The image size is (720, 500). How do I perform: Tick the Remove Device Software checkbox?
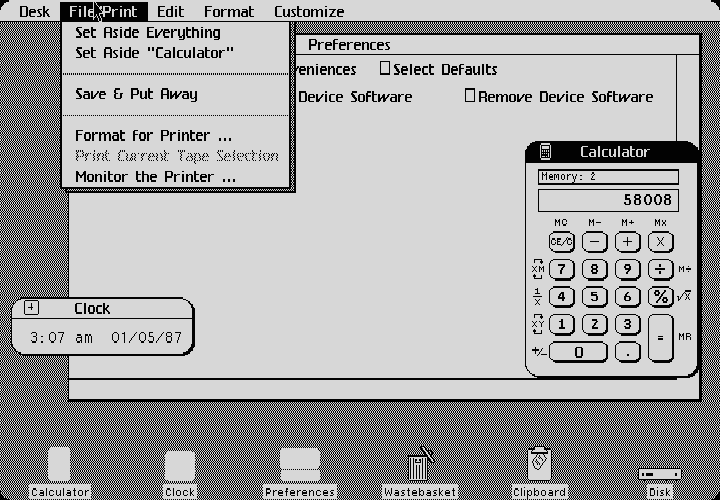pos(470,97)
